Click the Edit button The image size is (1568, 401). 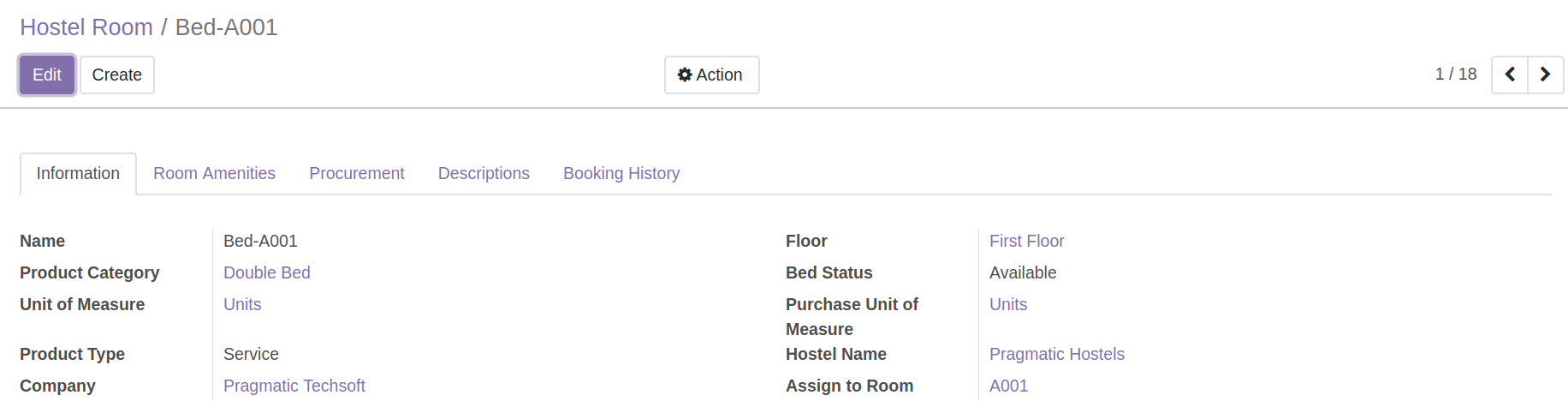pyautogui.click(x=47, y=75)
